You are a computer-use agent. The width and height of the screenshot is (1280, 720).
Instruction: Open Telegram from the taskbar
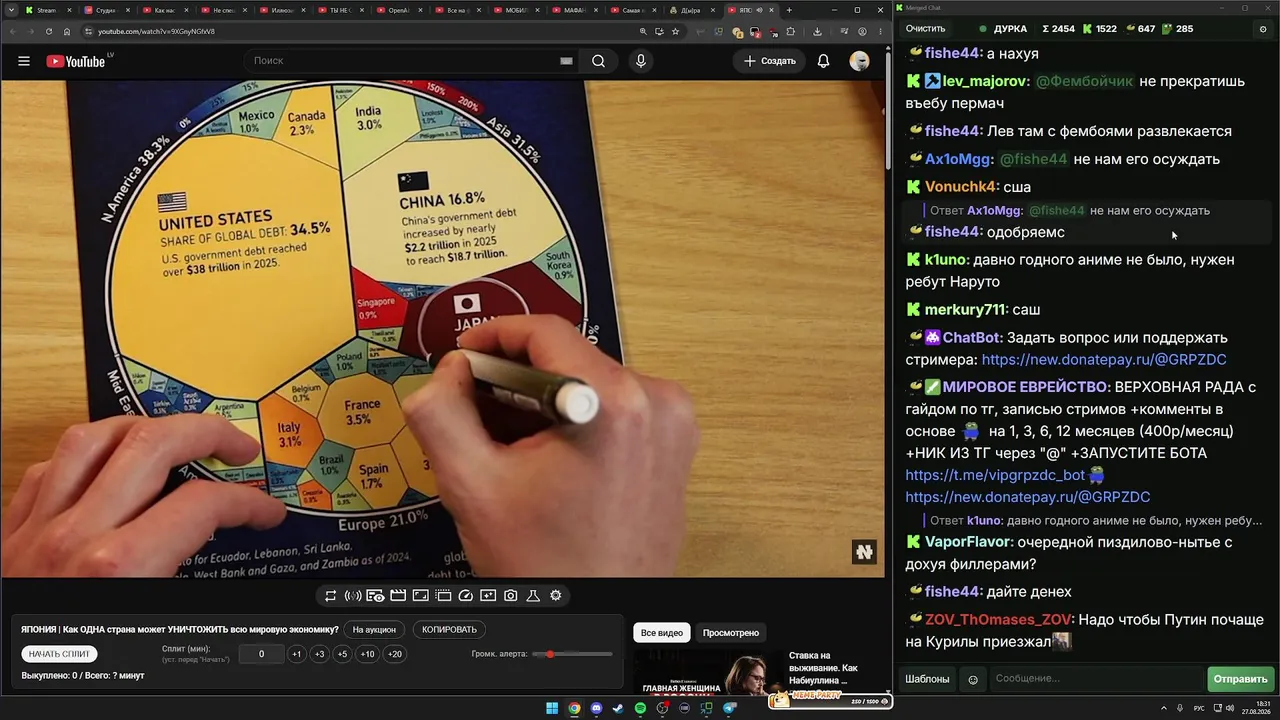click(729, 709)
